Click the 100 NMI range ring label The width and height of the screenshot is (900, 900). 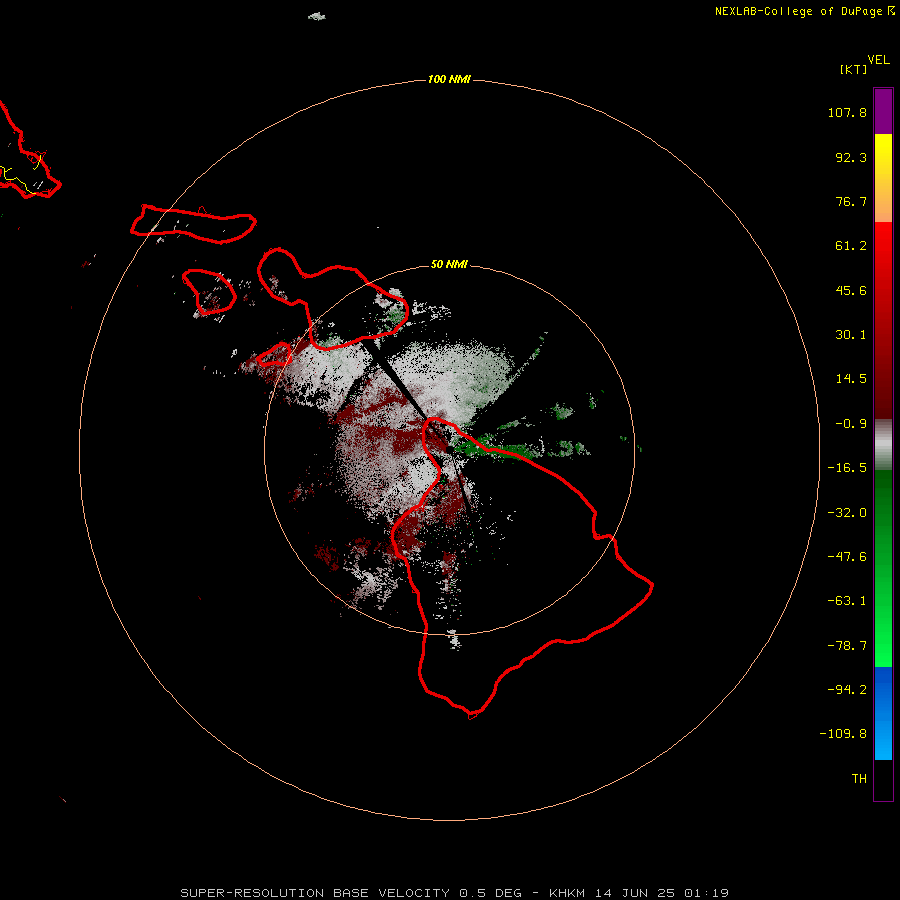(449, 79)
